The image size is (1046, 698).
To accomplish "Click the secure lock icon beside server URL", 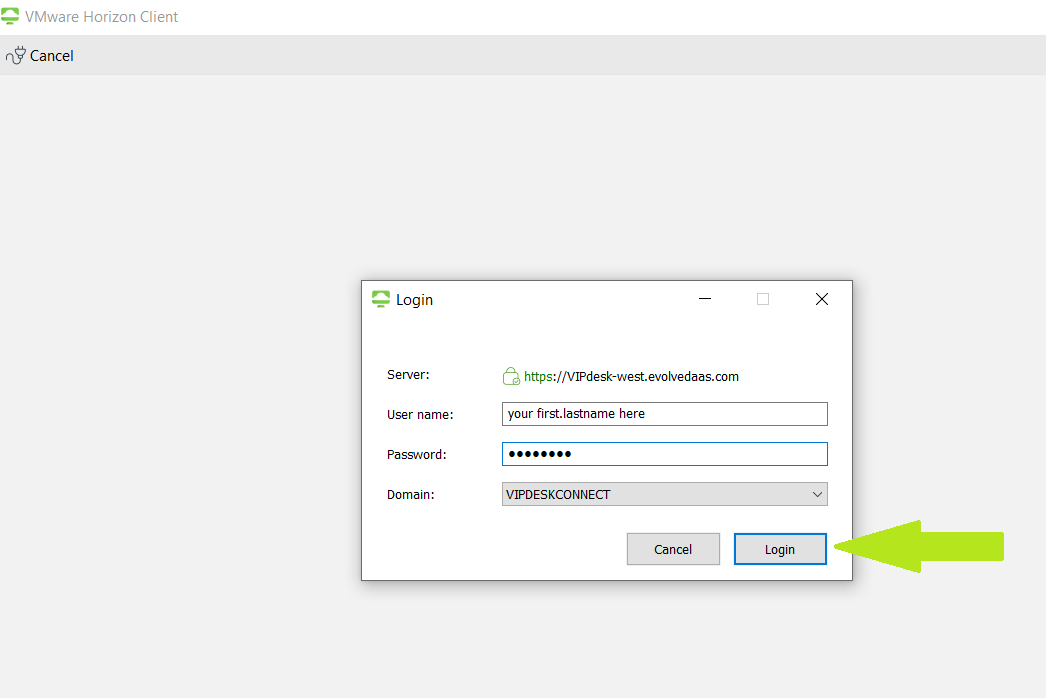I will click(511, 376).
